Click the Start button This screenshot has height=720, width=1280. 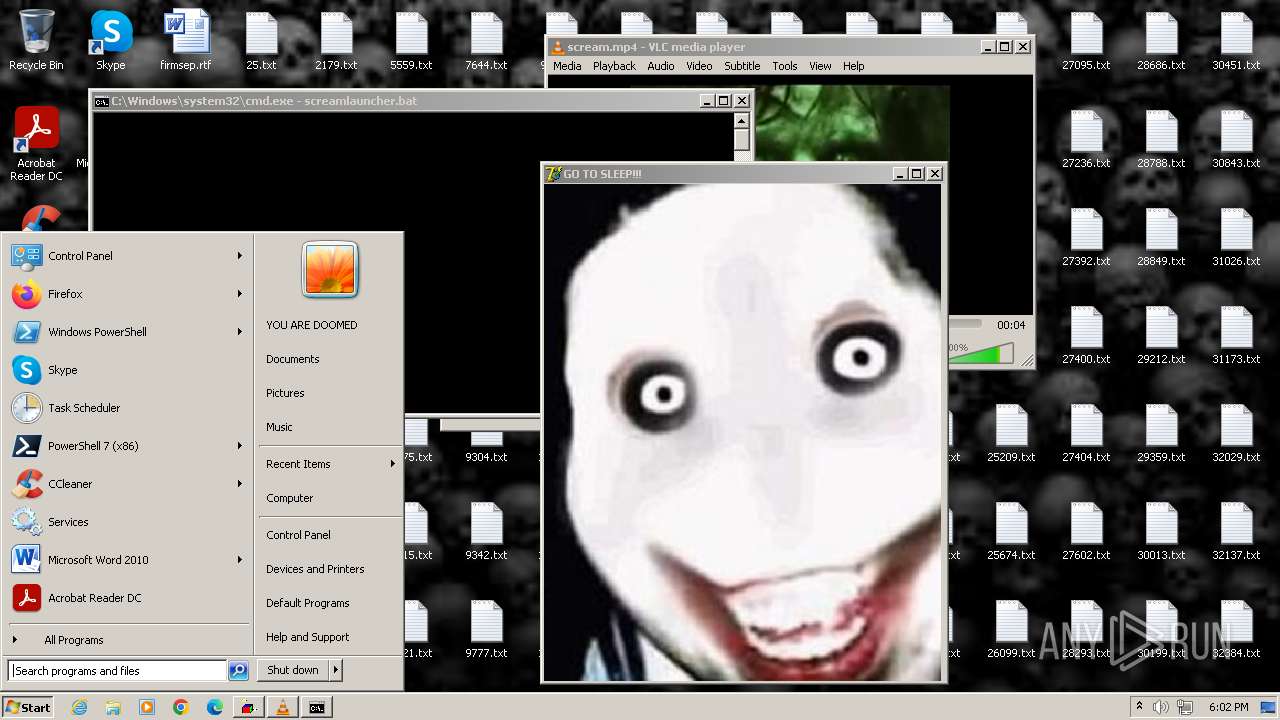pyautogui.click(x=27, y=707)
